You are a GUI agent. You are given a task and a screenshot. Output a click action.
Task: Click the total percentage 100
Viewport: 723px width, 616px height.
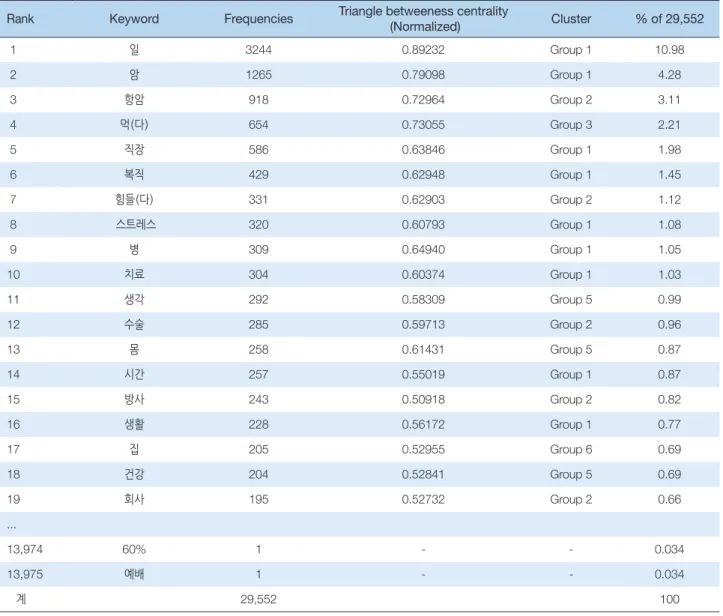click(x=670, y=599)
